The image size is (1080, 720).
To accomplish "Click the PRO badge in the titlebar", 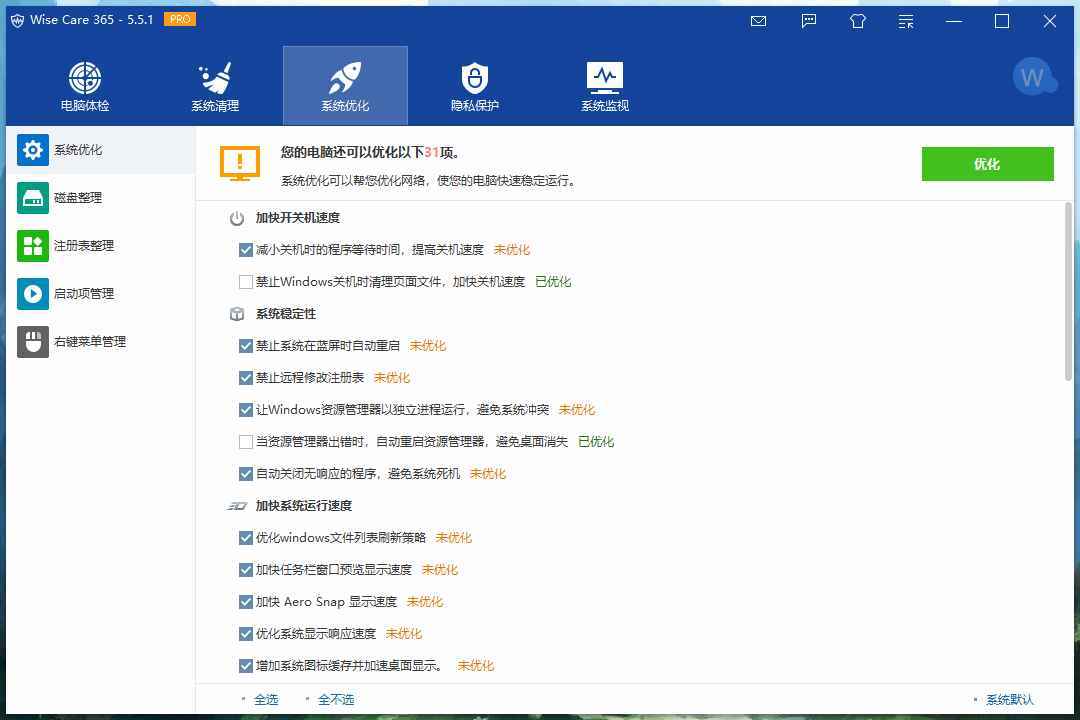I will 179,19.
